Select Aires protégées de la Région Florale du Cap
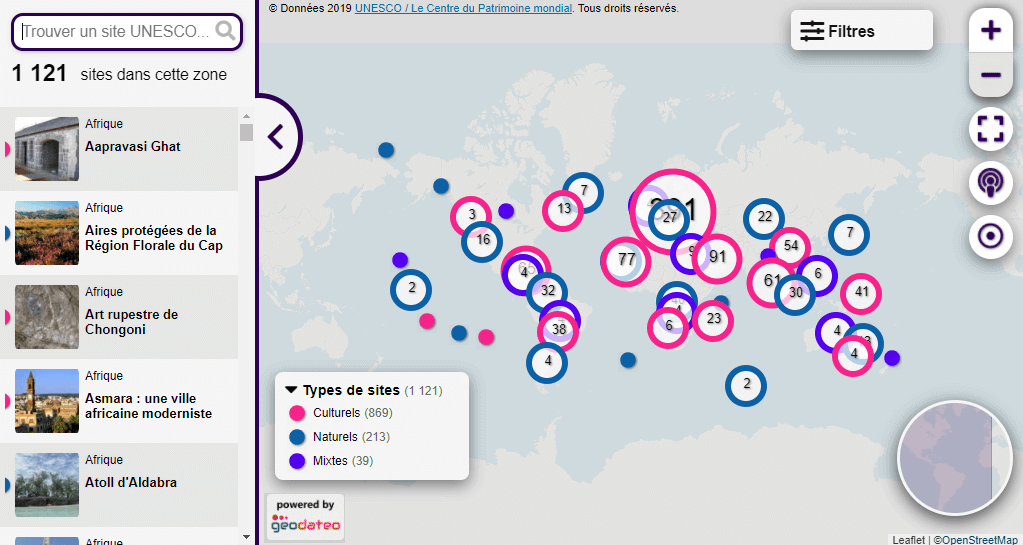 click(119, 233)
